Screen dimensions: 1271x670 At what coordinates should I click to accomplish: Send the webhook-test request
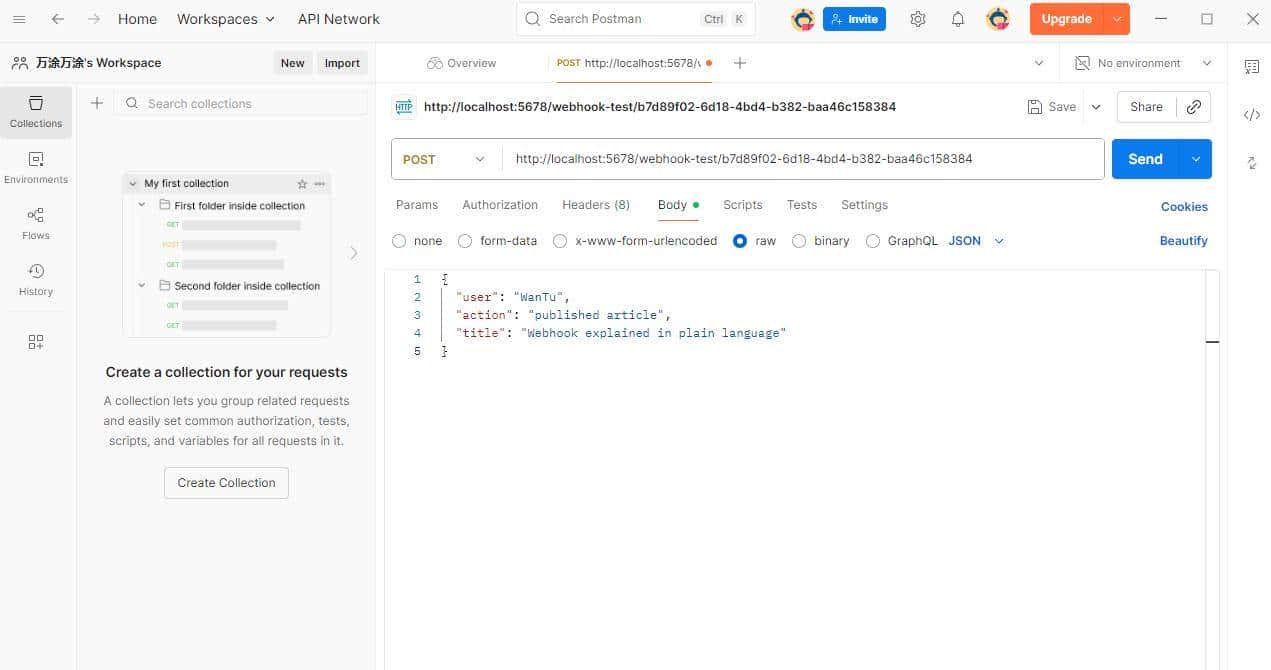coord(1144,158)
